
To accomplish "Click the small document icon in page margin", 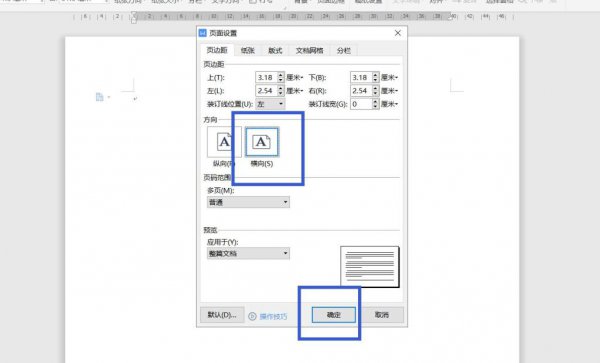I will click(99, 97).
